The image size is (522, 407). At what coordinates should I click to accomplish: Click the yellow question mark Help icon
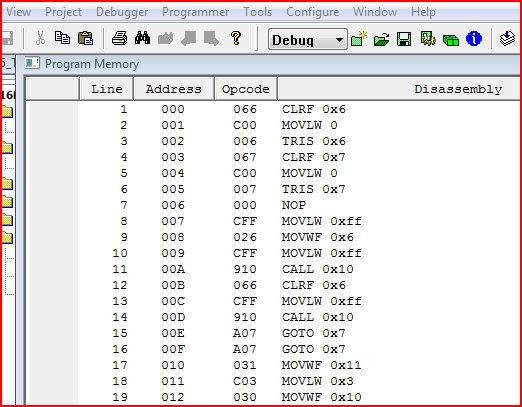pyautogui.click(x=236, y=38)
